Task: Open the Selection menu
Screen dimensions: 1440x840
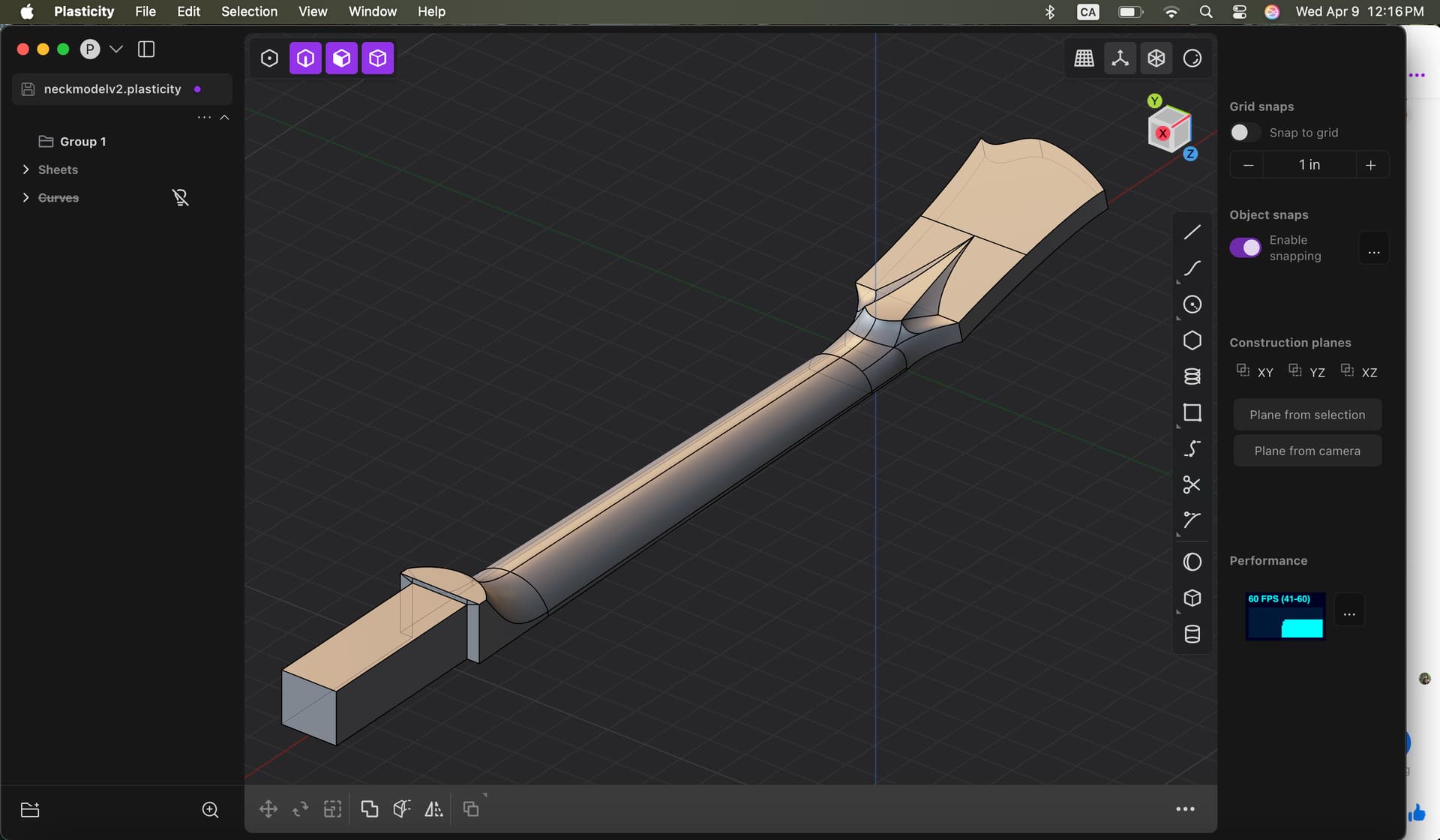Action: tap(249, 11)
